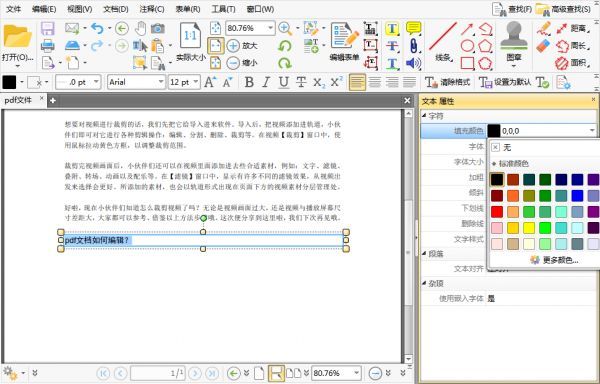Toggle underline text formatting
Image resolution: width=600 pixels, height=384 pixels.
[x=284, y=82]
